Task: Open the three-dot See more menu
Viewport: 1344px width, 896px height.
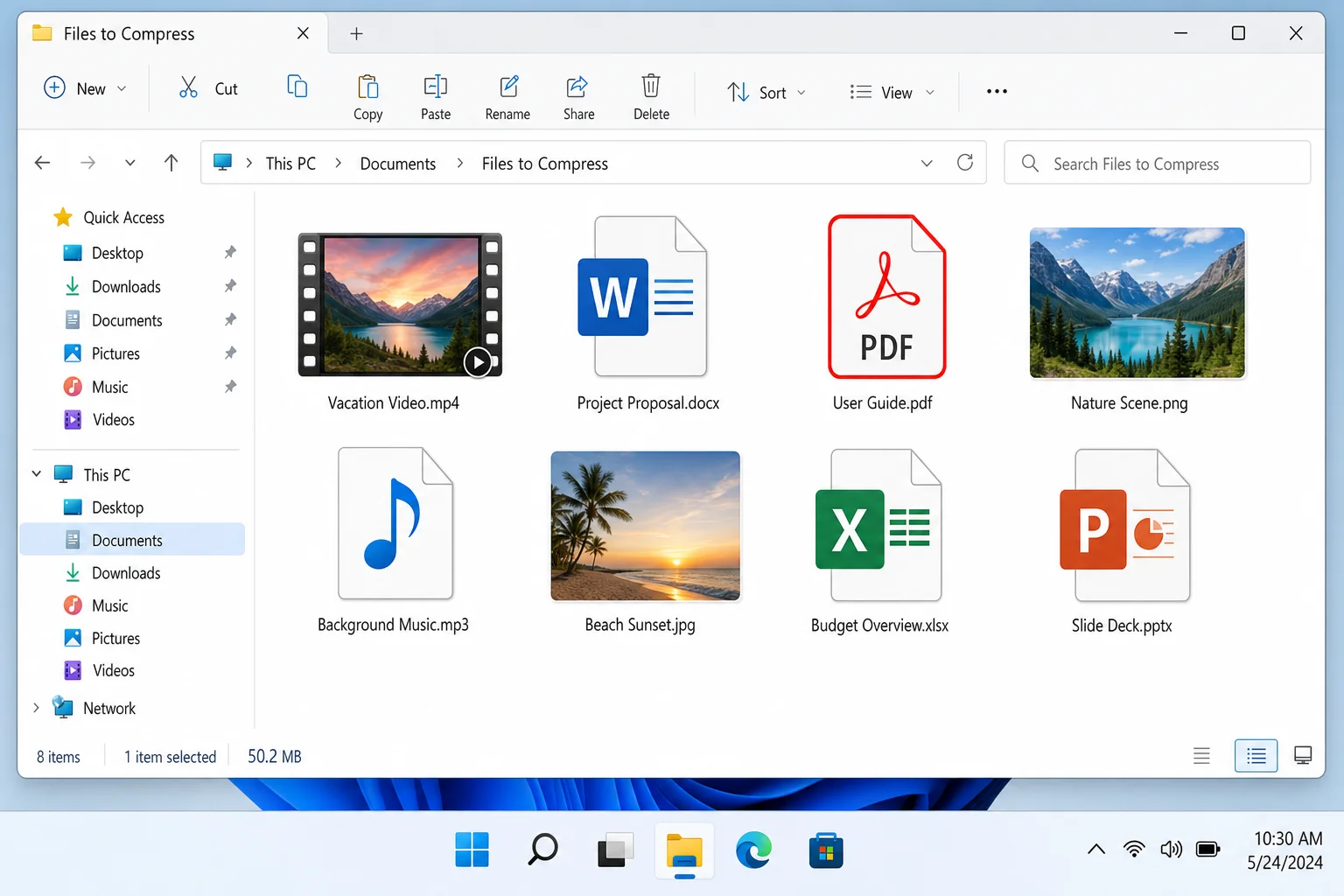Action: click(997, 91)
